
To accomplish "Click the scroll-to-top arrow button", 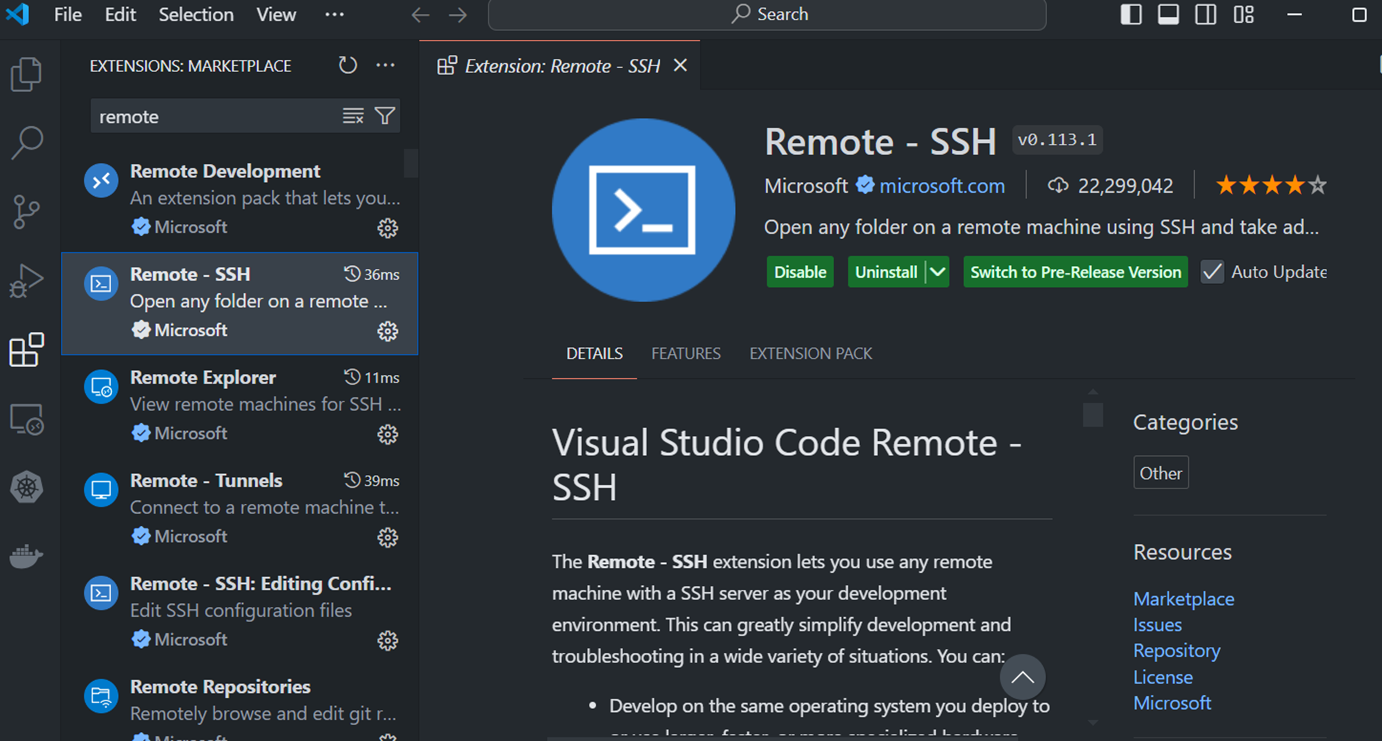I will pos(1022,677).
